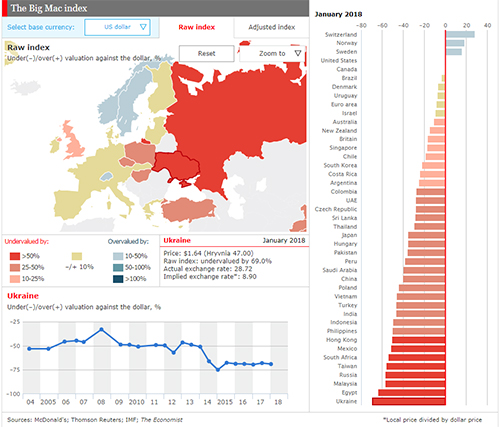Viewport: 500px width, 427px height.
Task: Click the Poland bar in the chart
Action: point(422,287)
